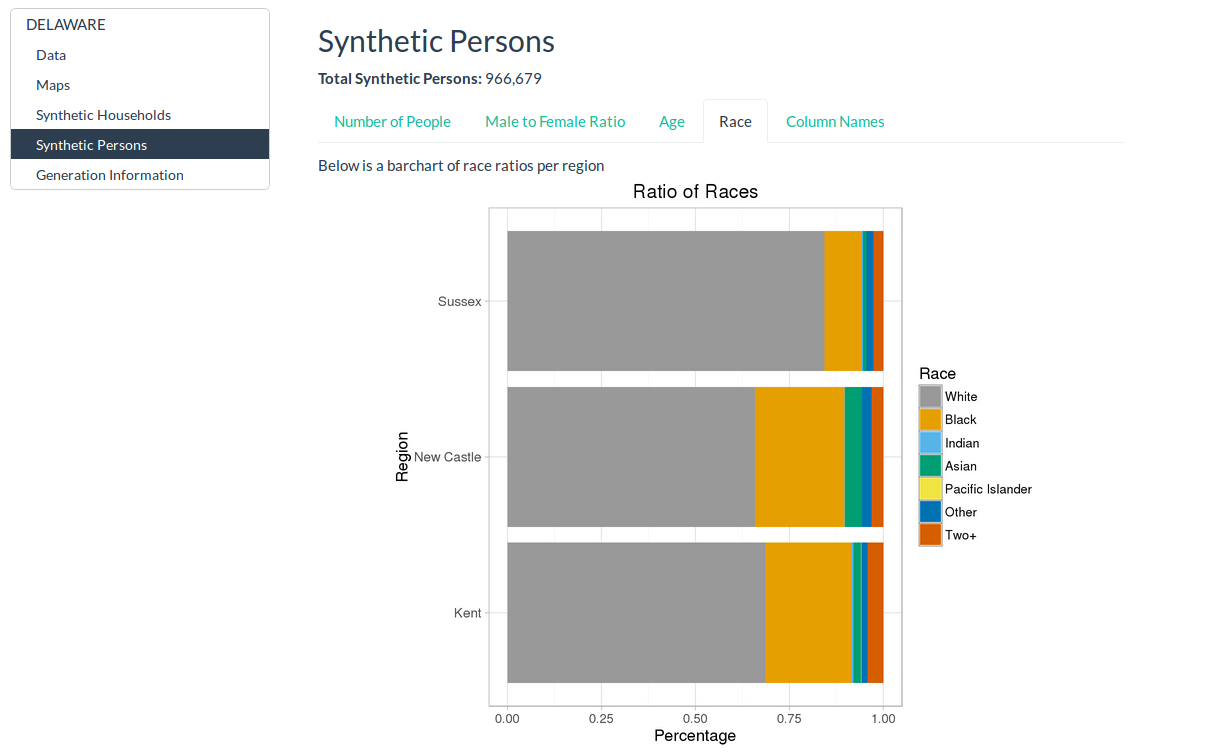Click the orange Black segment of Kent bar
This screenshot has width=1224, height=754.
coord(808,613)
